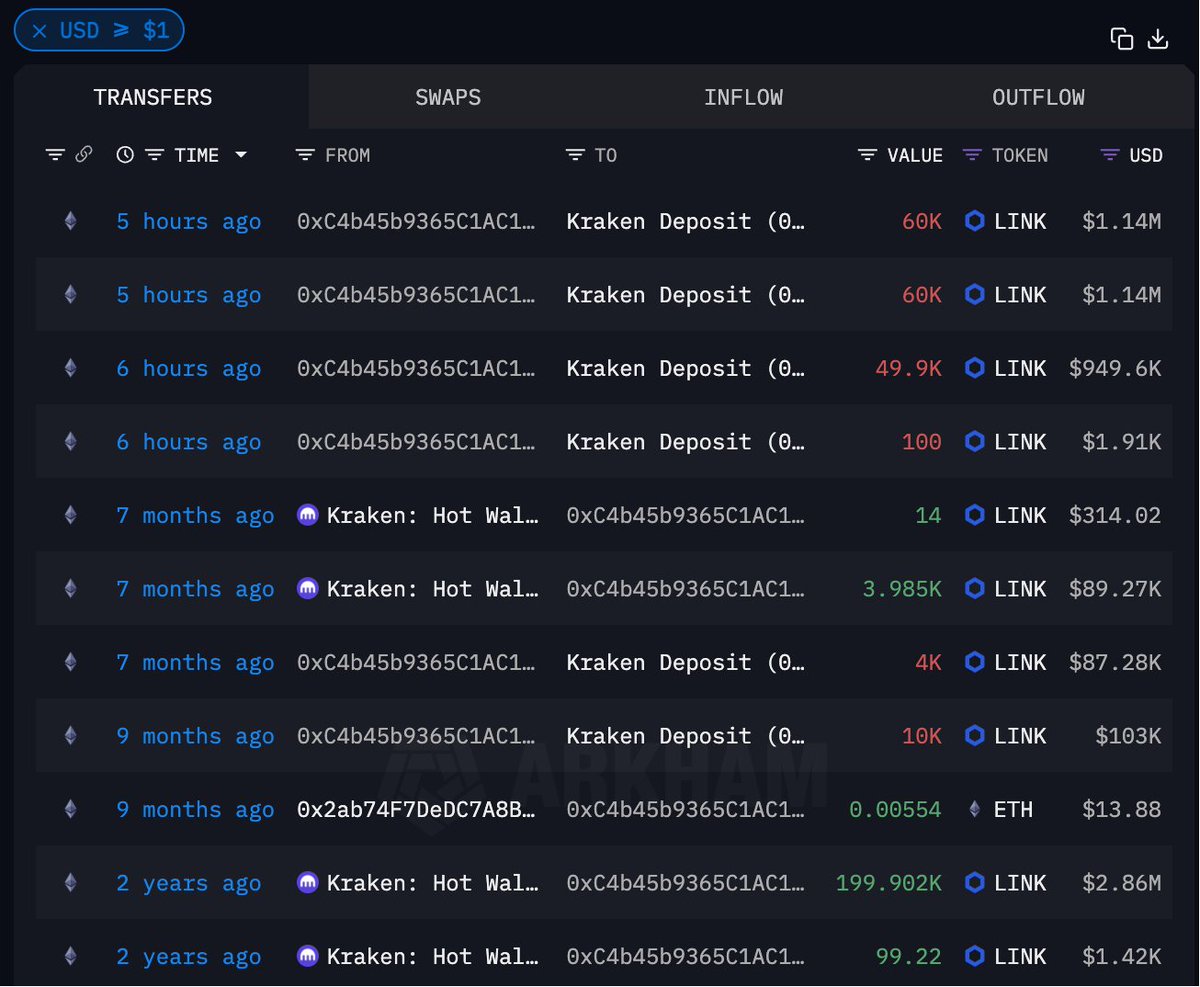
Task: Click Ethereum icon in $2.86M row
Action: pos(70,882)
